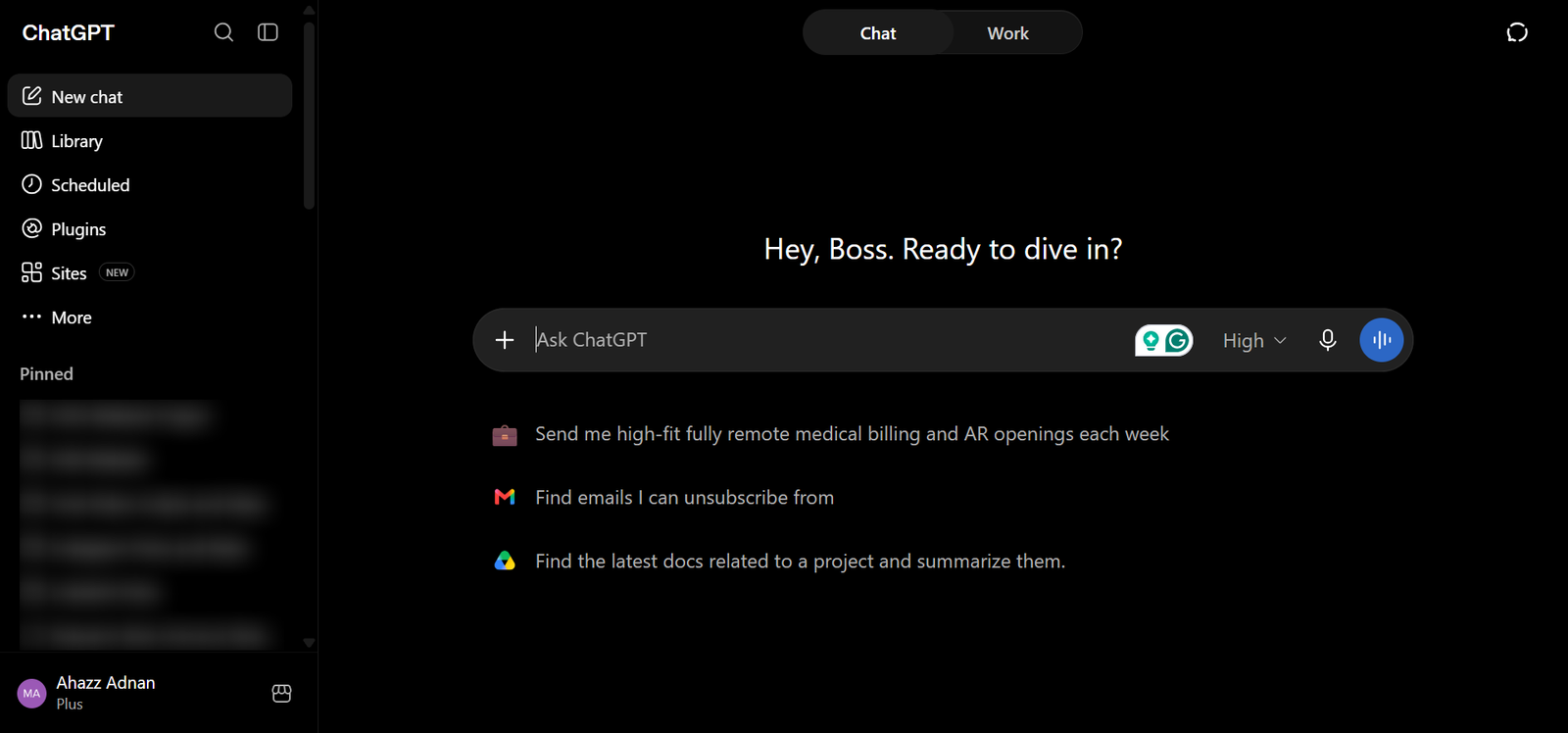Click the Plus plan label under the name
This screenshot has height=733, width=1568.
point(70,704)
